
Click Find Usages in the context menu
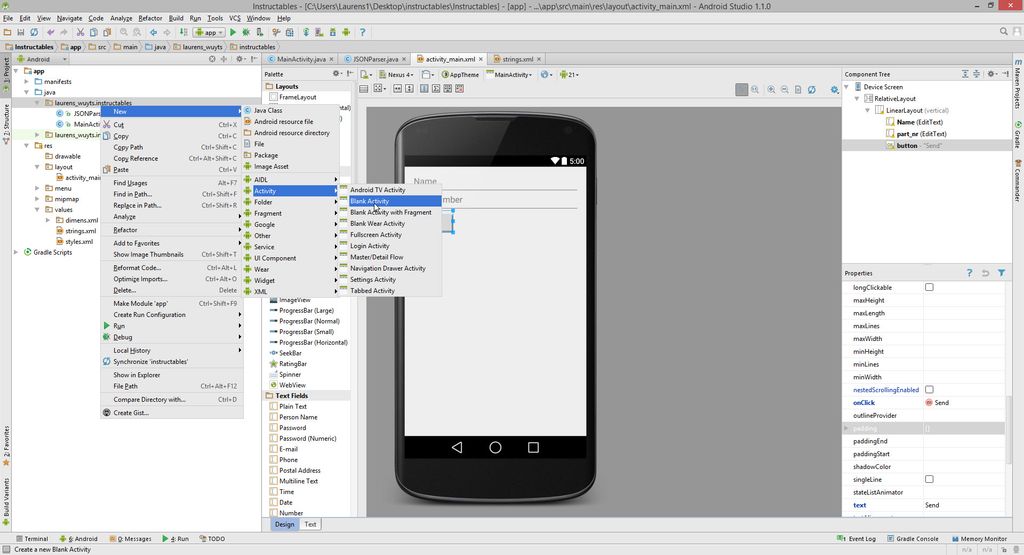click(172, 183)
